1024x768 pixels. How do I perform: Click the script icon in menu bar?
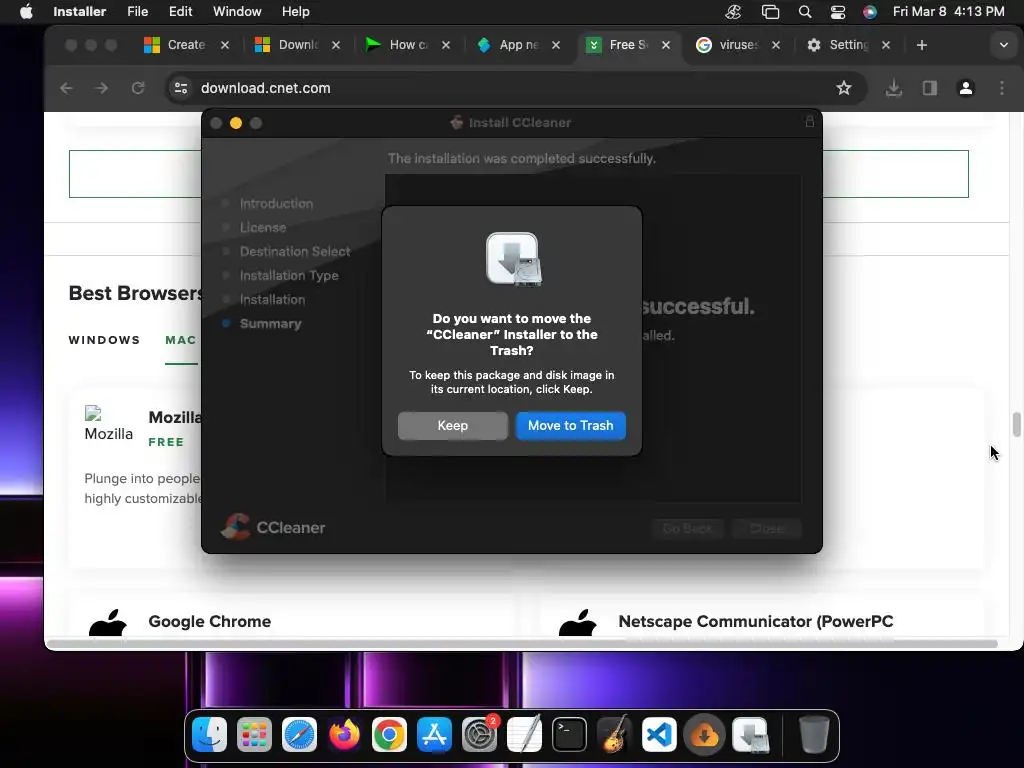pyautogui.click(x=733, y=12)
